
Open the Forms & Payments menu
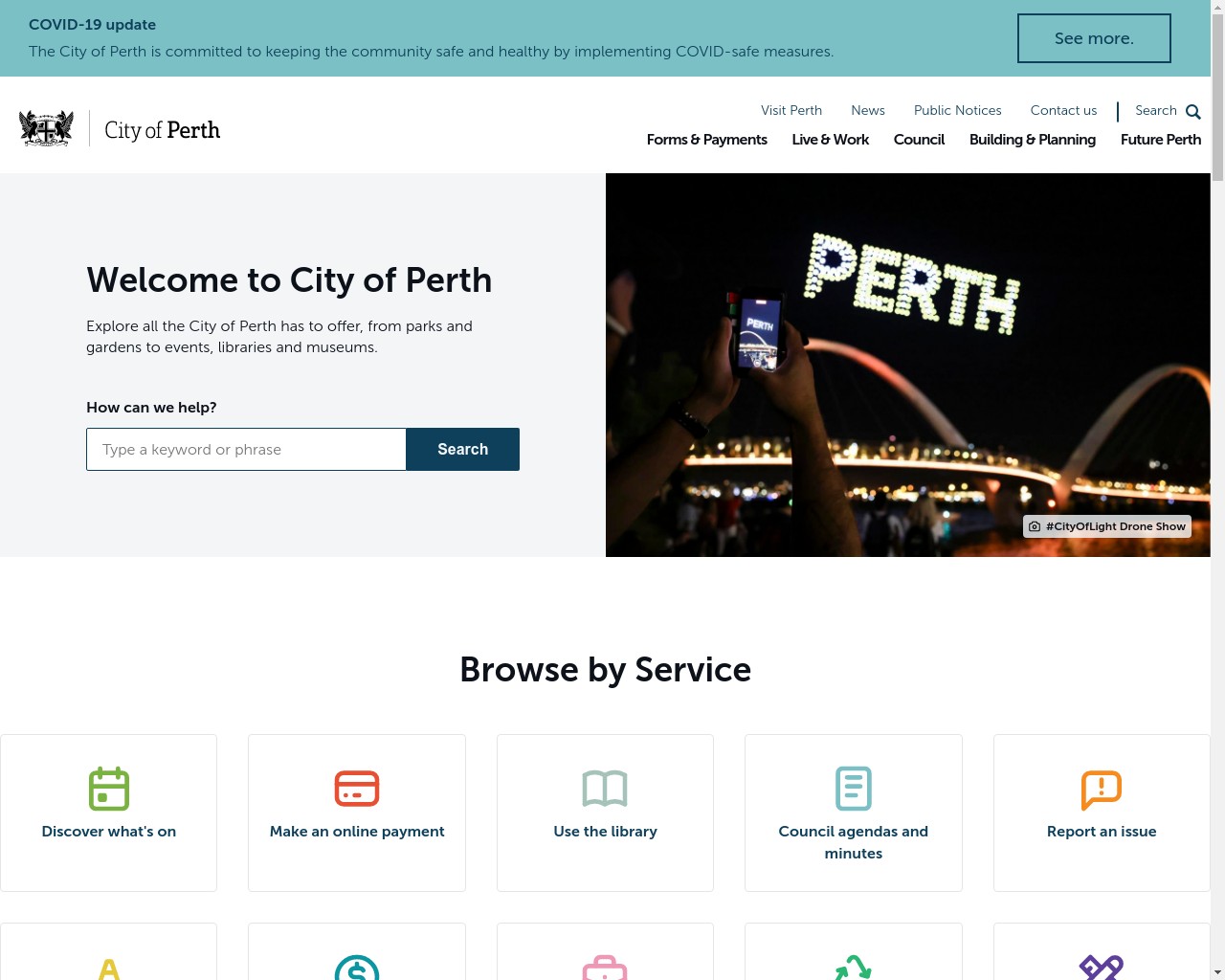tap(707, 140)
